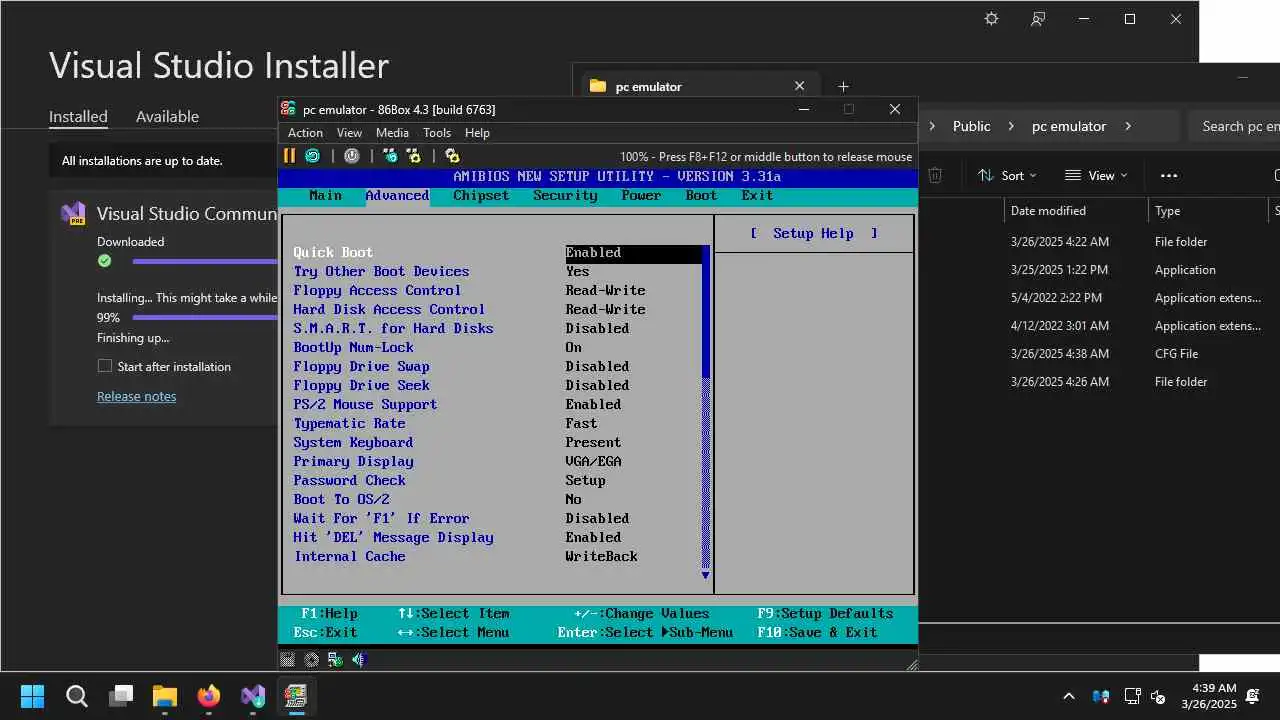Select the Main BIOS menu tab
This screenshot has width=1280, height=720.
(325, 195)
